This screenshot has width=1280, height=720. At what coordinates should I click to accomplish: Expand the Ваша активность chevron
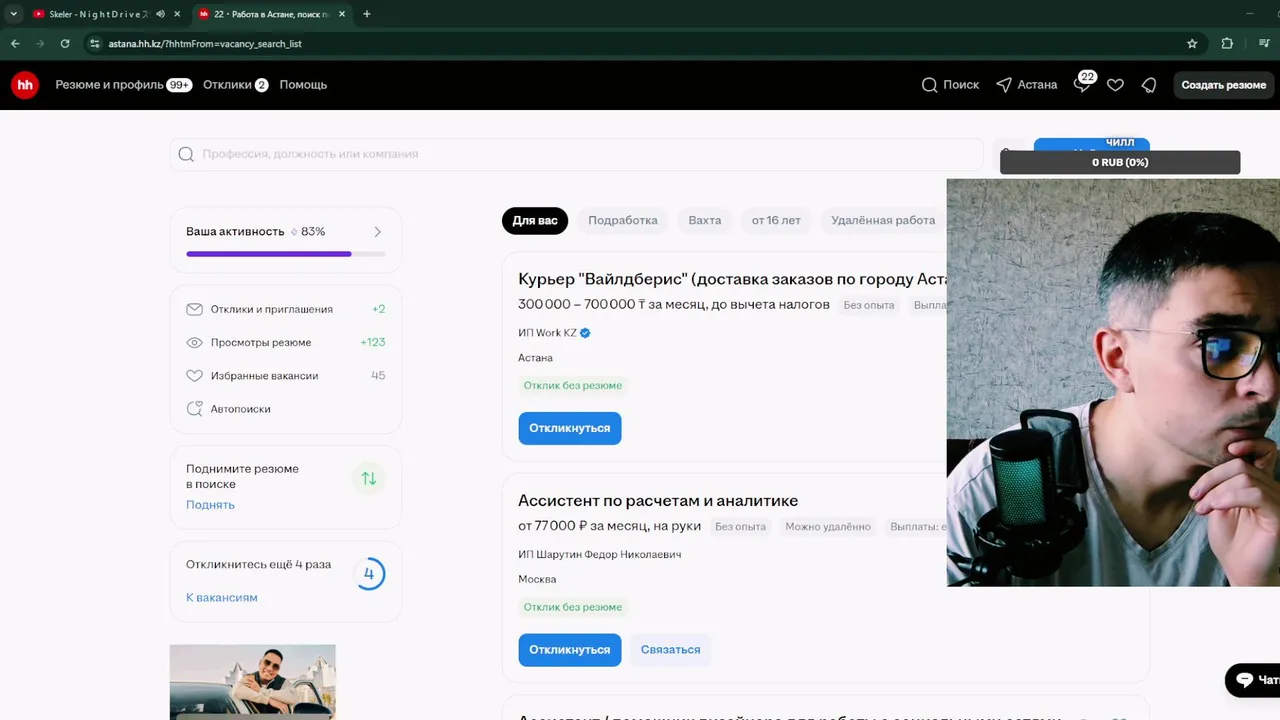coord(377,232)
